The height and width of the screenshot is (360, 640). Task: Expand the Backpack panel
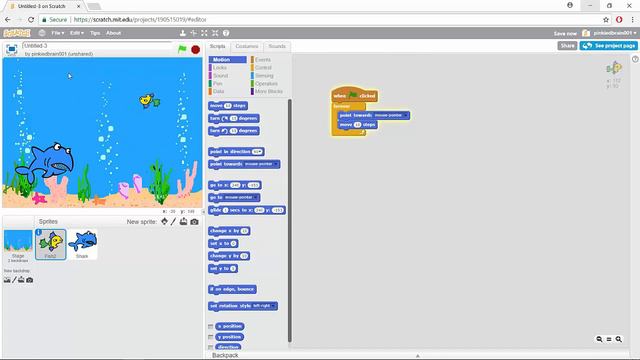point(418,356)
